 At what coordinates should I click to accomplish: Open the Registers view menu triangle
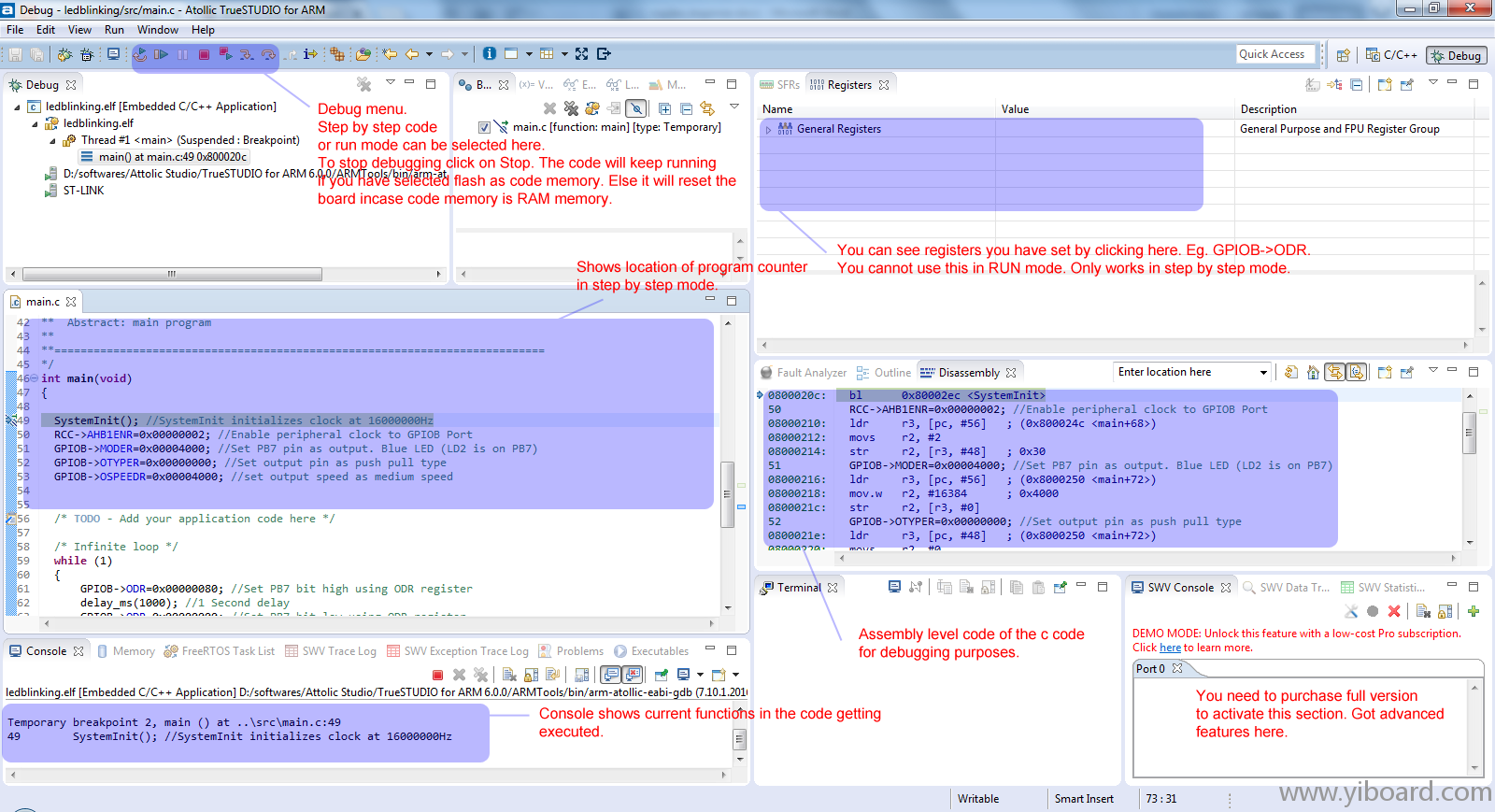1432,82
